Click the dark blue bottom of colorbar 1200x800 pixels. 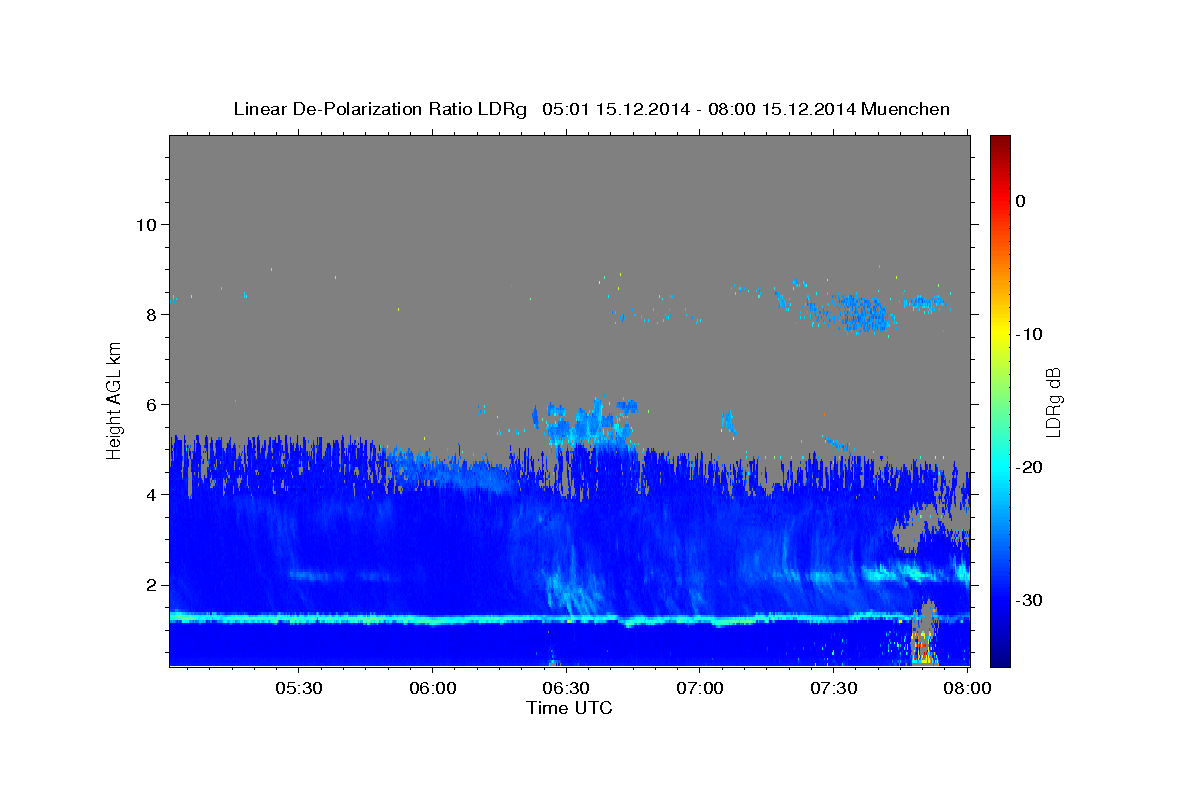pyautogui.click(x=1000, y=655)
